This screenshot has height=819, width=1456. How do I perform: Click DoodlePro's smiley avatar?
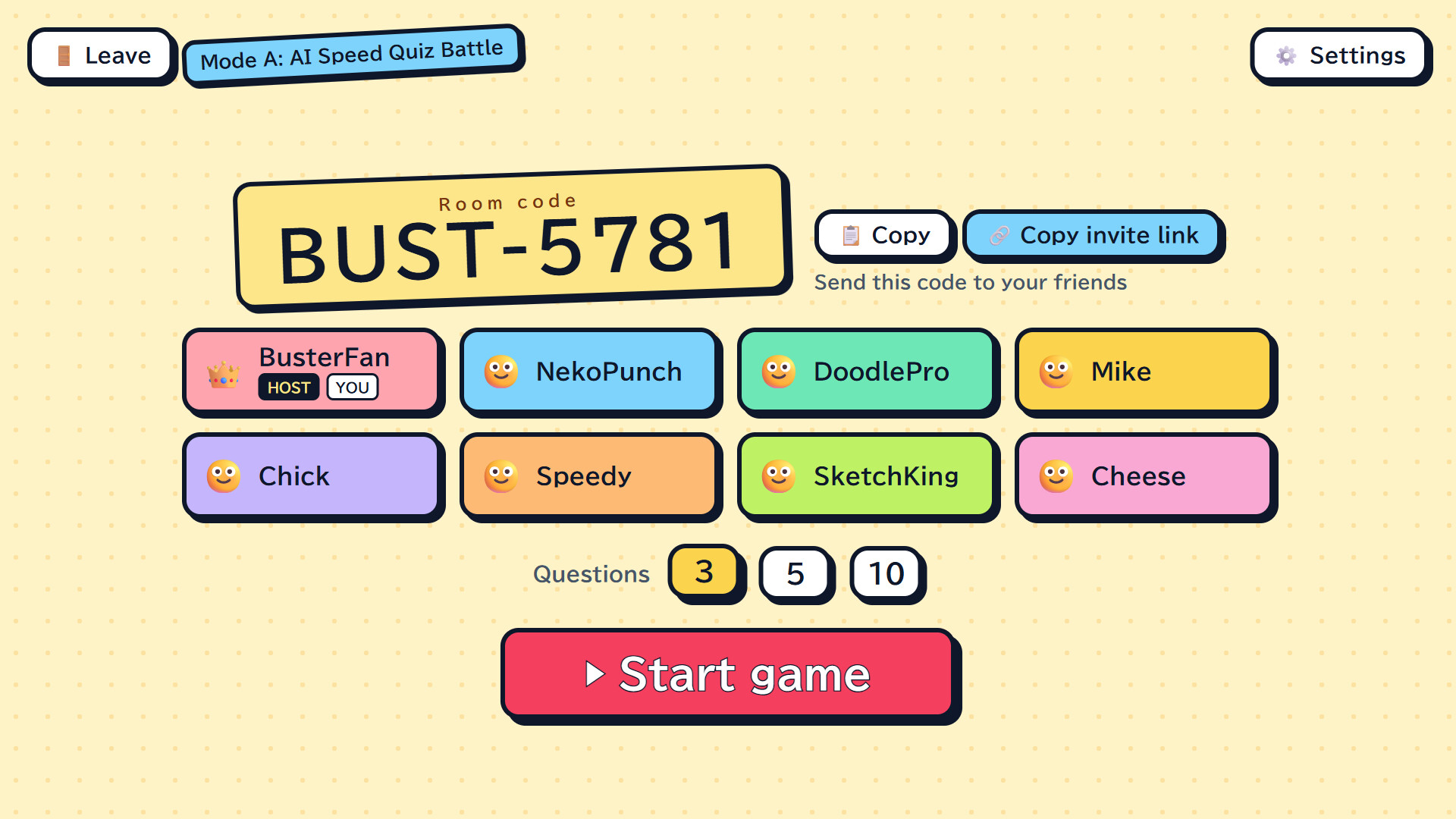click(x=779, y=372)
